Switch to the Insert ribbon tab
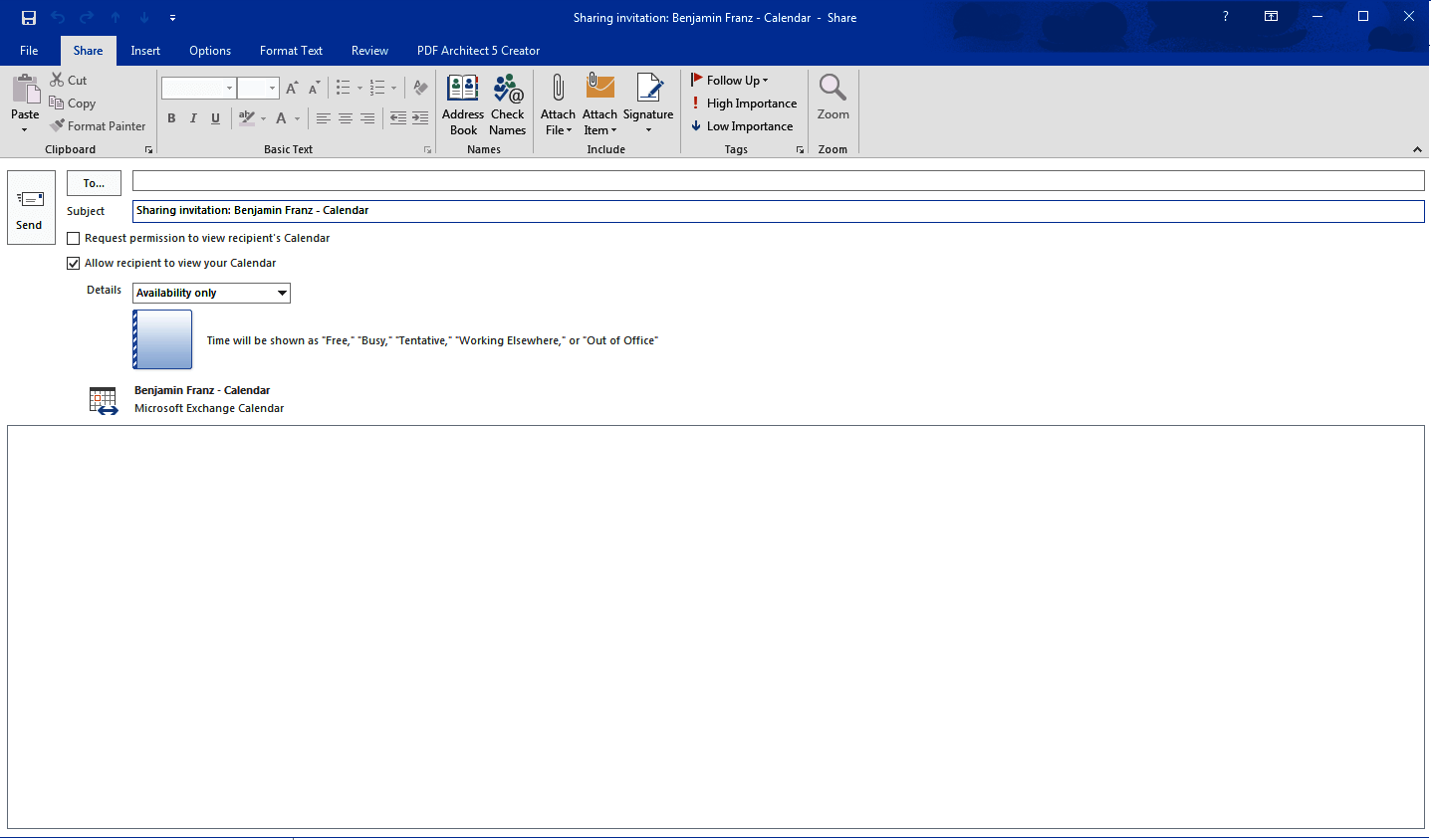The height and width of the screenshot is (840, 1431). [145, 51]
